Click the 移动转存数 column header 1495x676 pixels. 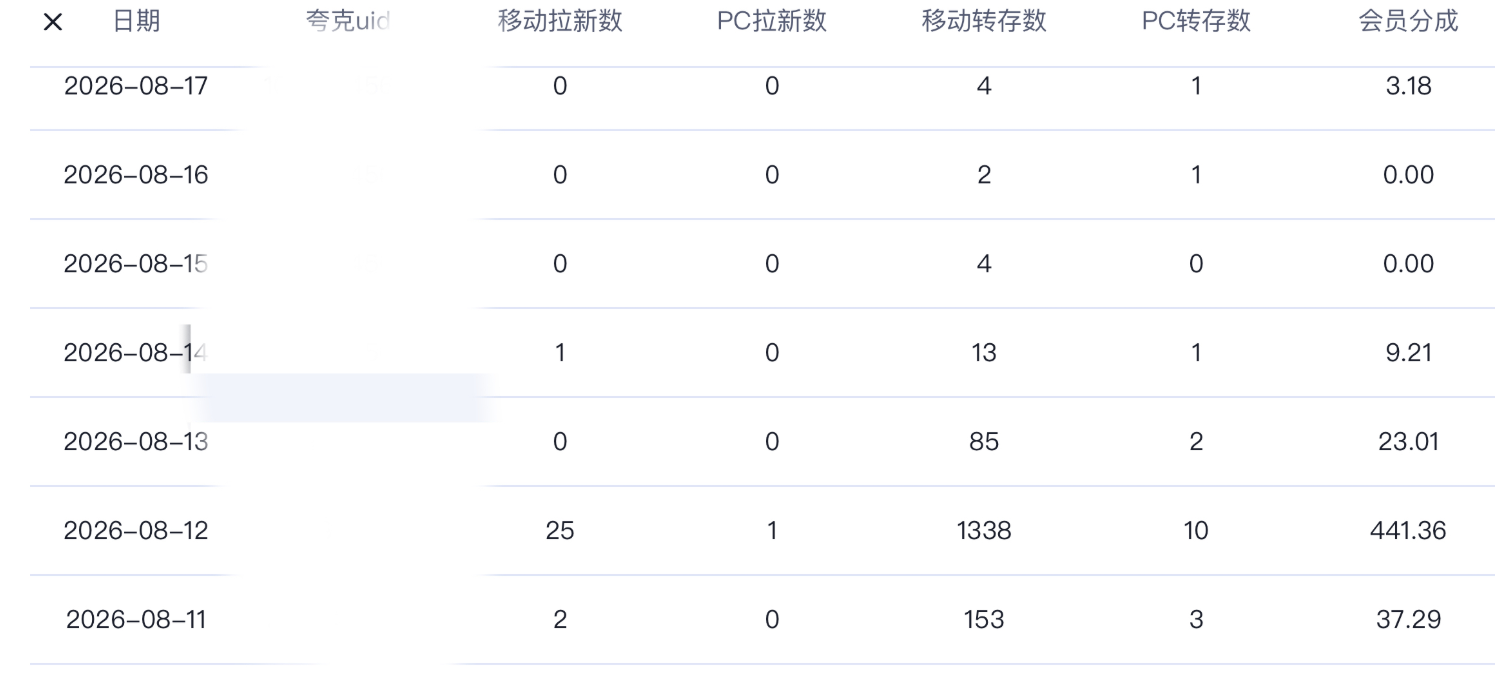[984, 22]
